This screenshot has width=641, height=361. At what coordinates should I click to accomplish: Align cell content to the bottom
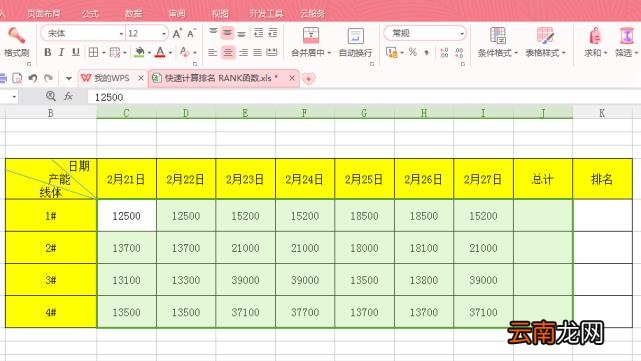(x=242, y=33)
